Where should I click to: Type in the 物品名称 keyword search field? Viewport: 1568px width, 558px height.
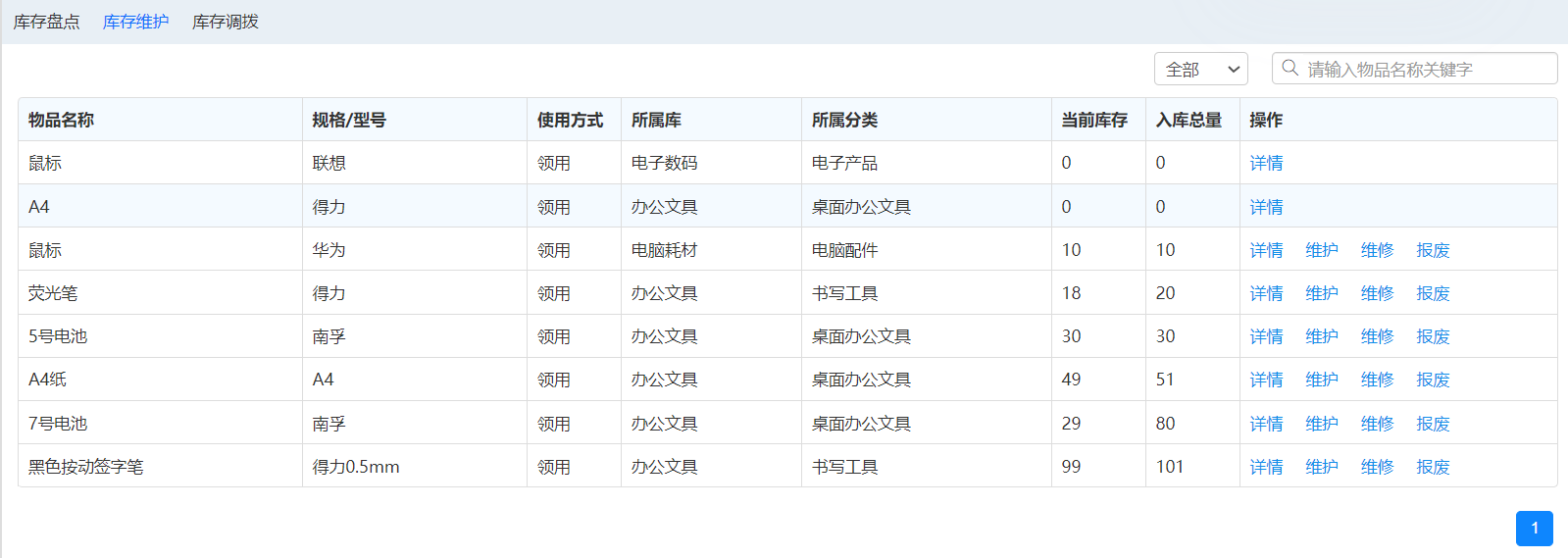click(x=1427, y=70)
